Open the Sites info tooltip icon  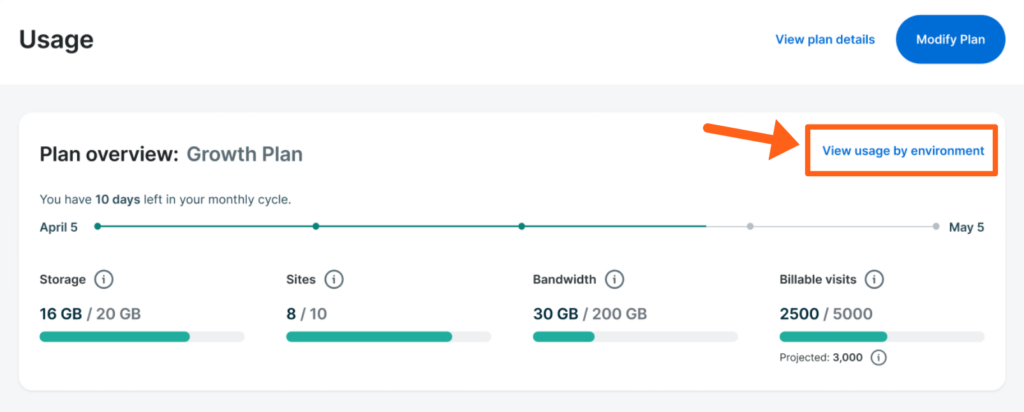(334, 280)
